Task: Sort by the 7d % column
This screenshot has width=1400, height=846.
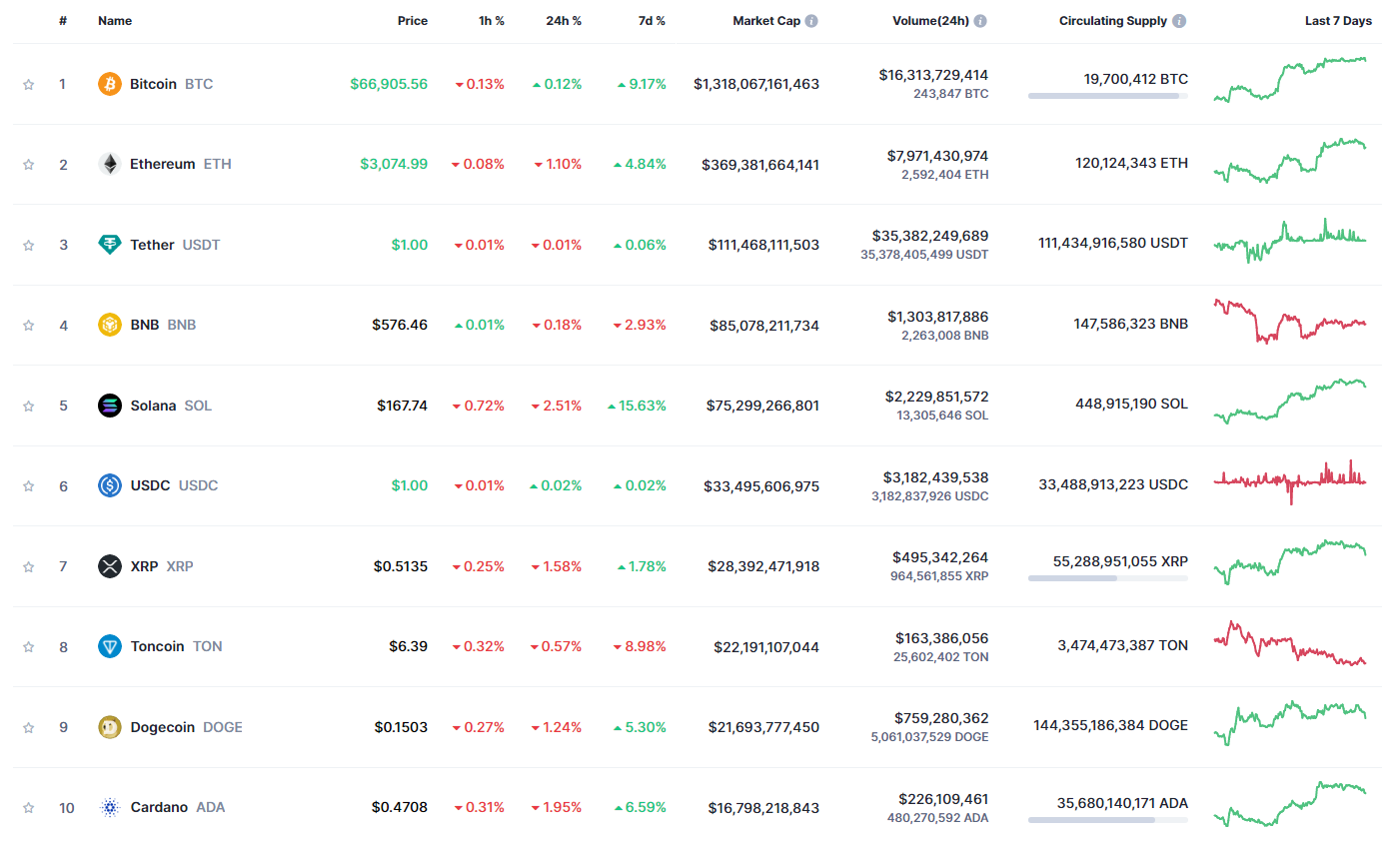Action: pyautogui.click(x=653, y=21)
